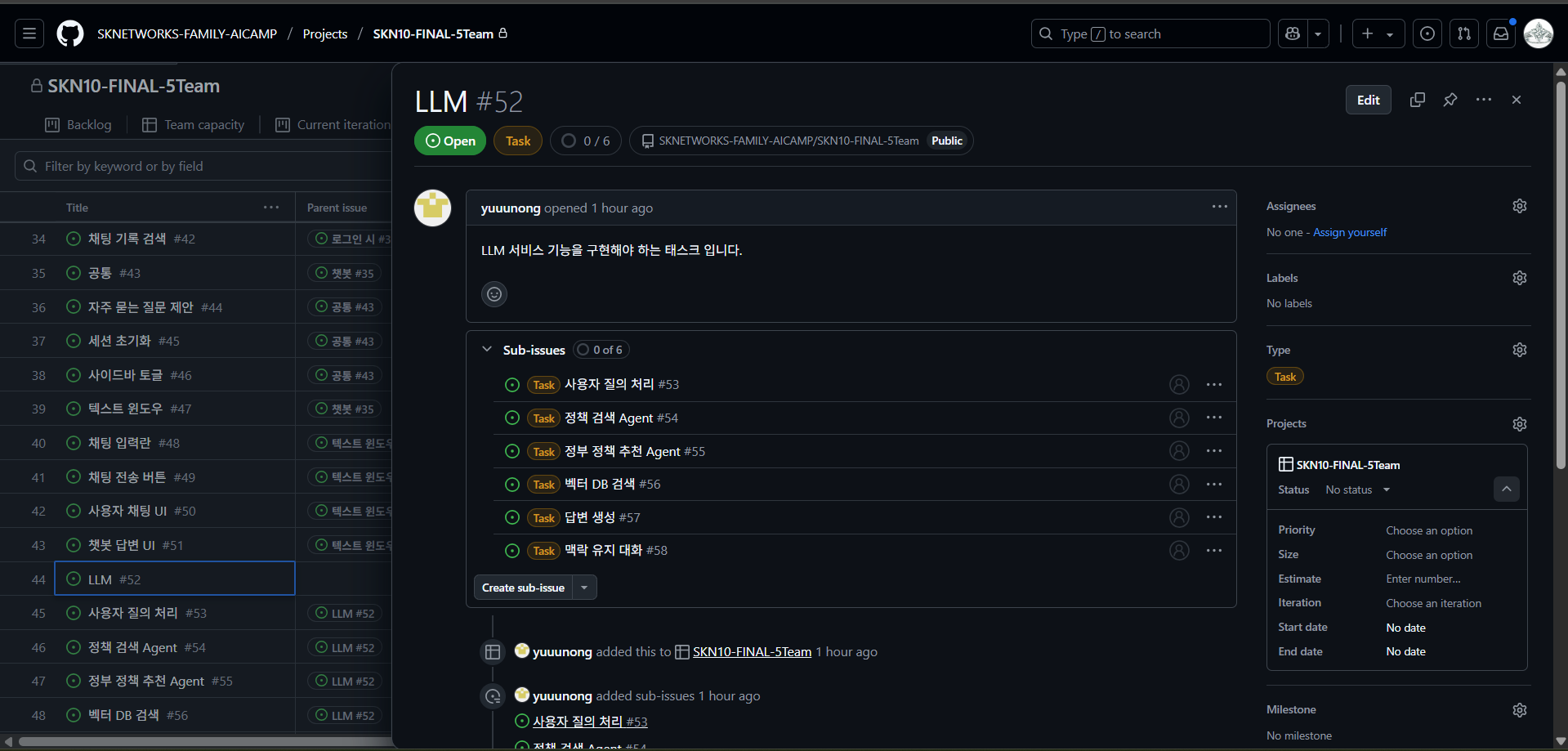Image resolution: width=1568 pixels, height=751 pixels.
Task: Copy issue link icon
Action: 1418,100
